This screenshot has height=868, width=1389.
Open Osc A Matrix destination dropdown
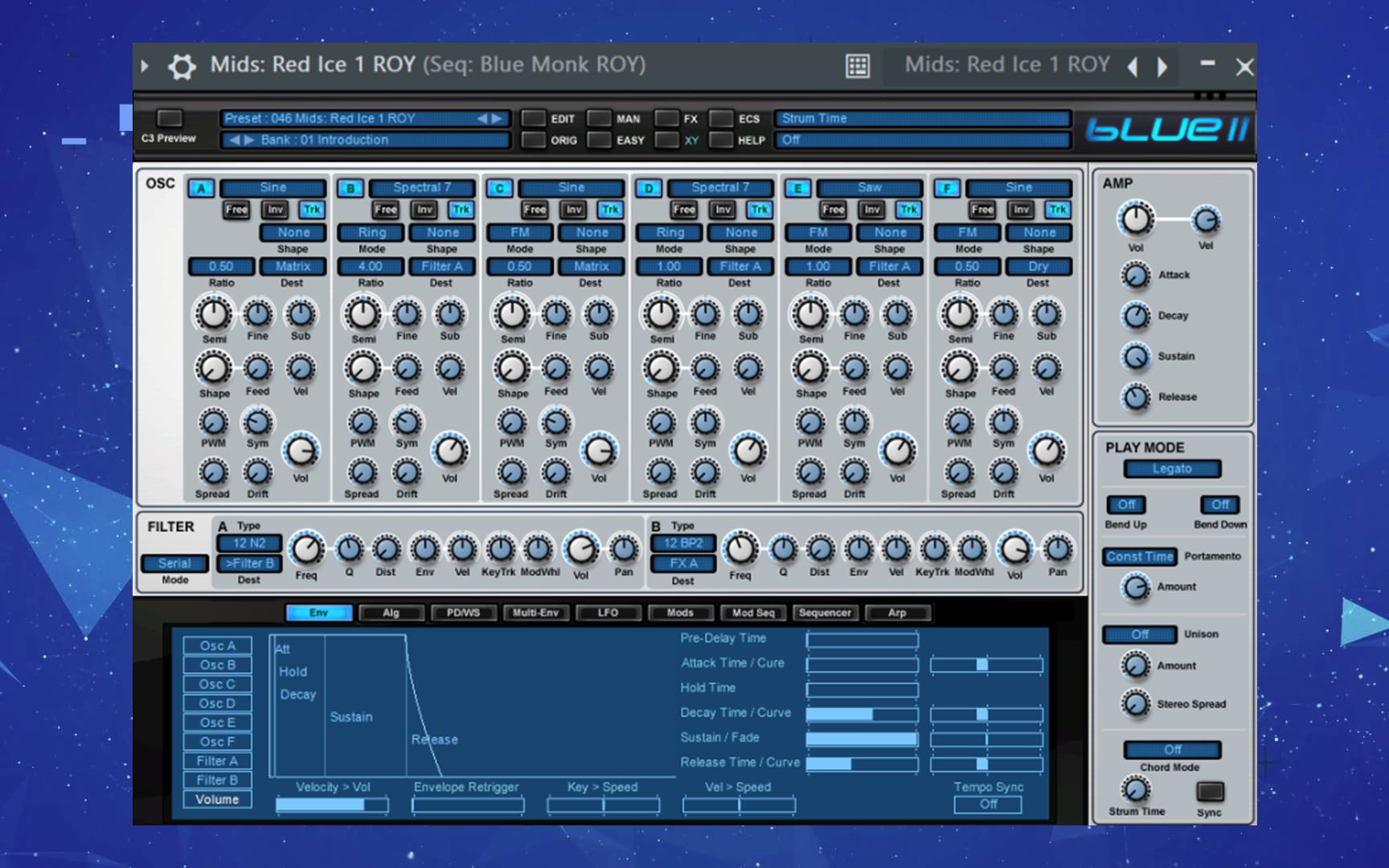point(293,266)
